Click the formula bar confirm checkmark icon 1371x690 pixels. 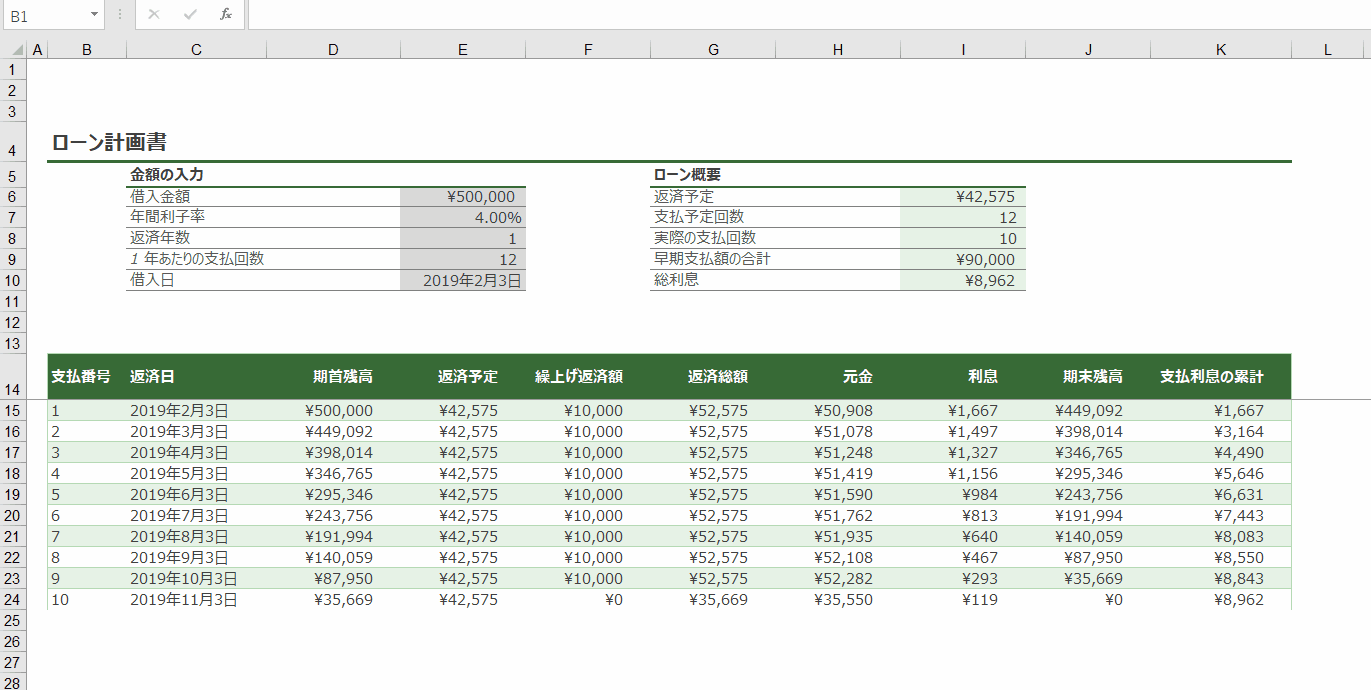tap(190, 14)
